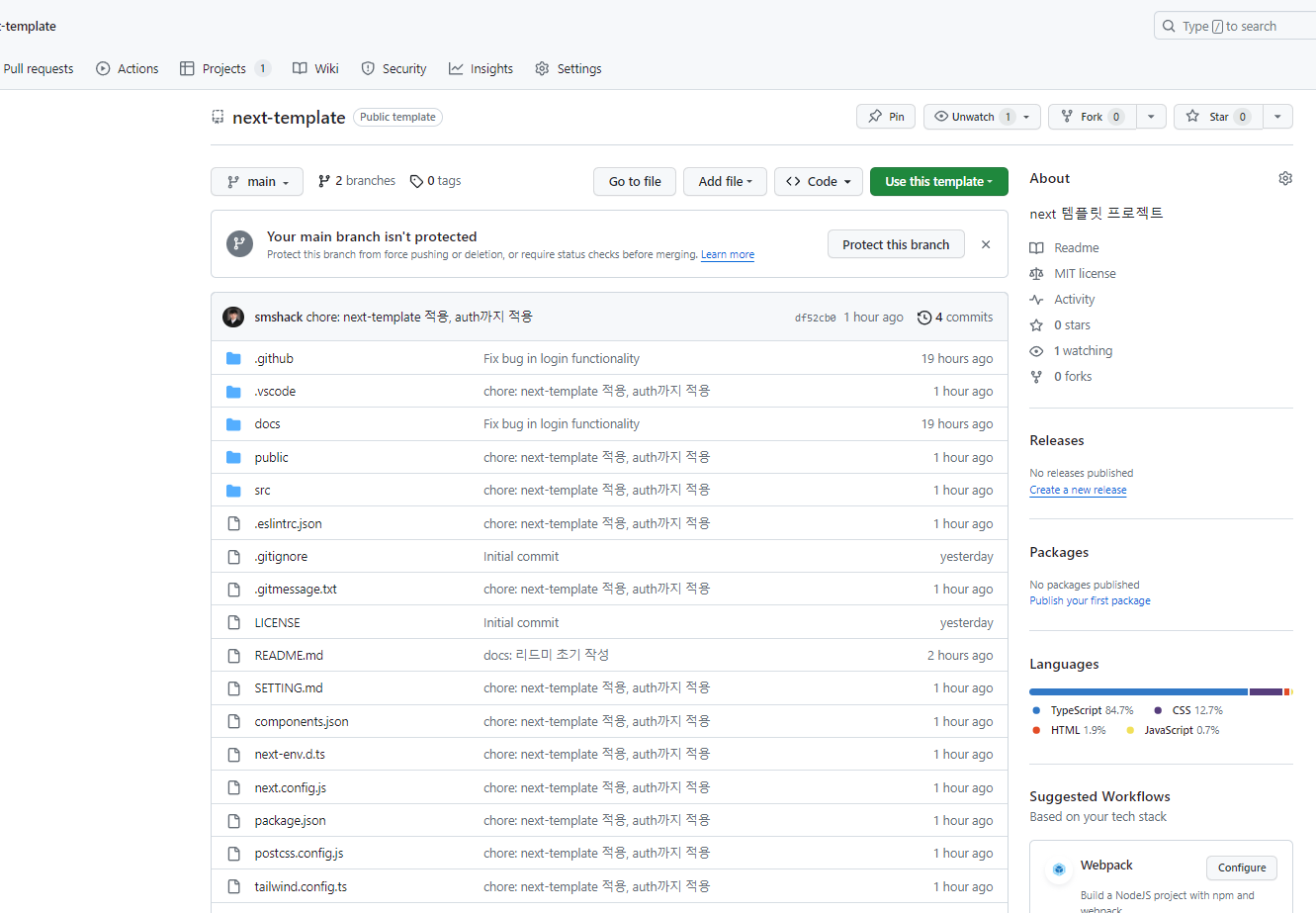Open the components.json file
1316x913 pixels.
click(x=302, y=721)
